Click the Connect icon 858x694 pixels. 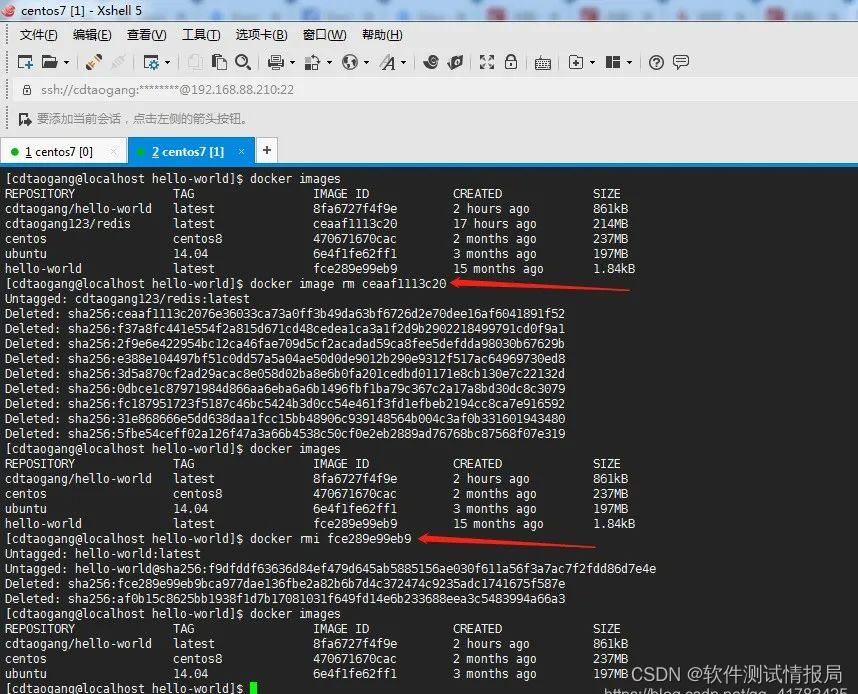(94, 62)
